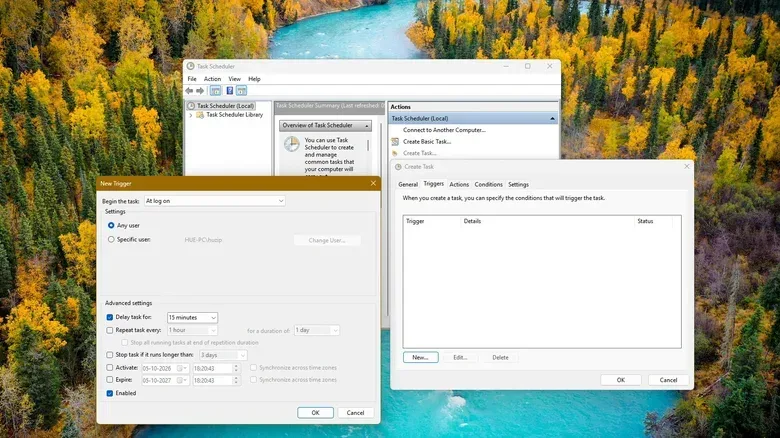780x438 pixels.
Task: Close the Create Task dialog with X
Action: 686,166
